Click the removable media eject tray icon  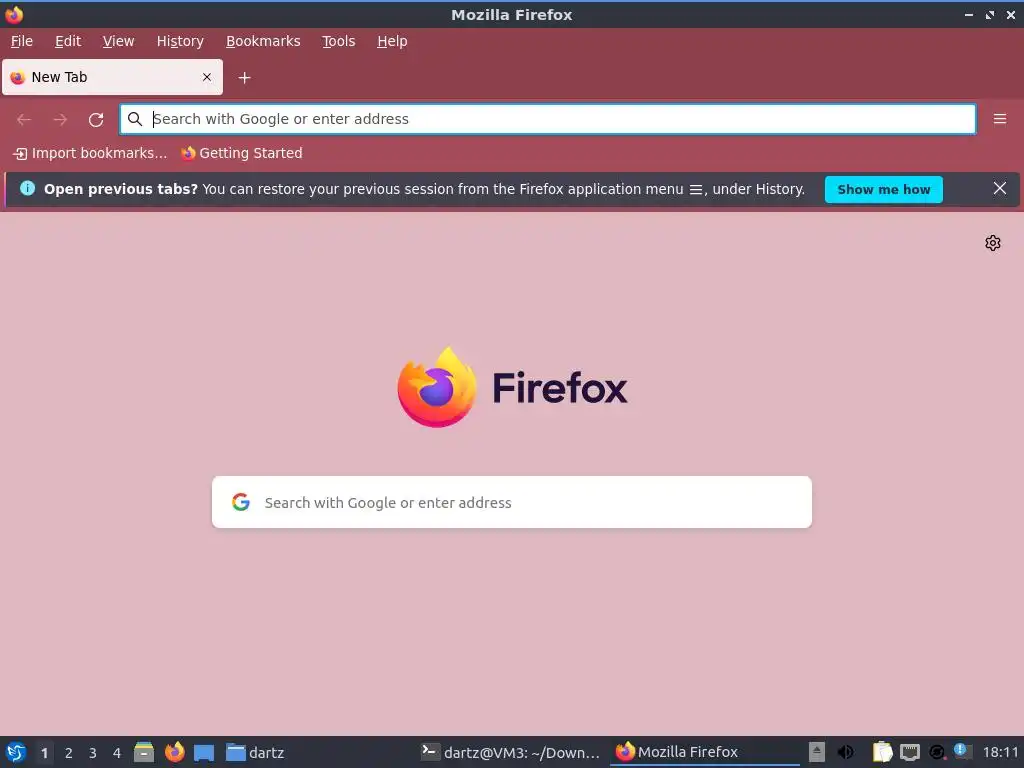click(x=816, y=752)
